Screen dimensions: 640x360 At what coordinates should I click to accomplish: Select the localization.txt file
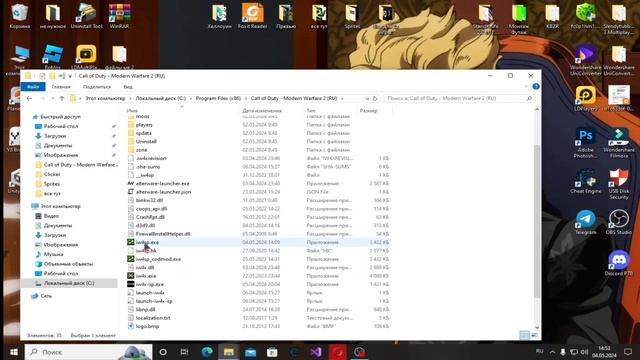[149, 318]
